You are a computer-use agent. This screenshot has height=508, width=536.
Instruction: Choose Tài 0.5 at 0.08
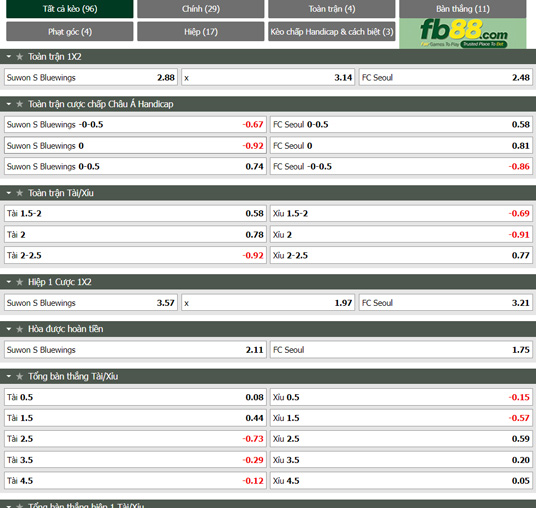[x=135, y=397]
